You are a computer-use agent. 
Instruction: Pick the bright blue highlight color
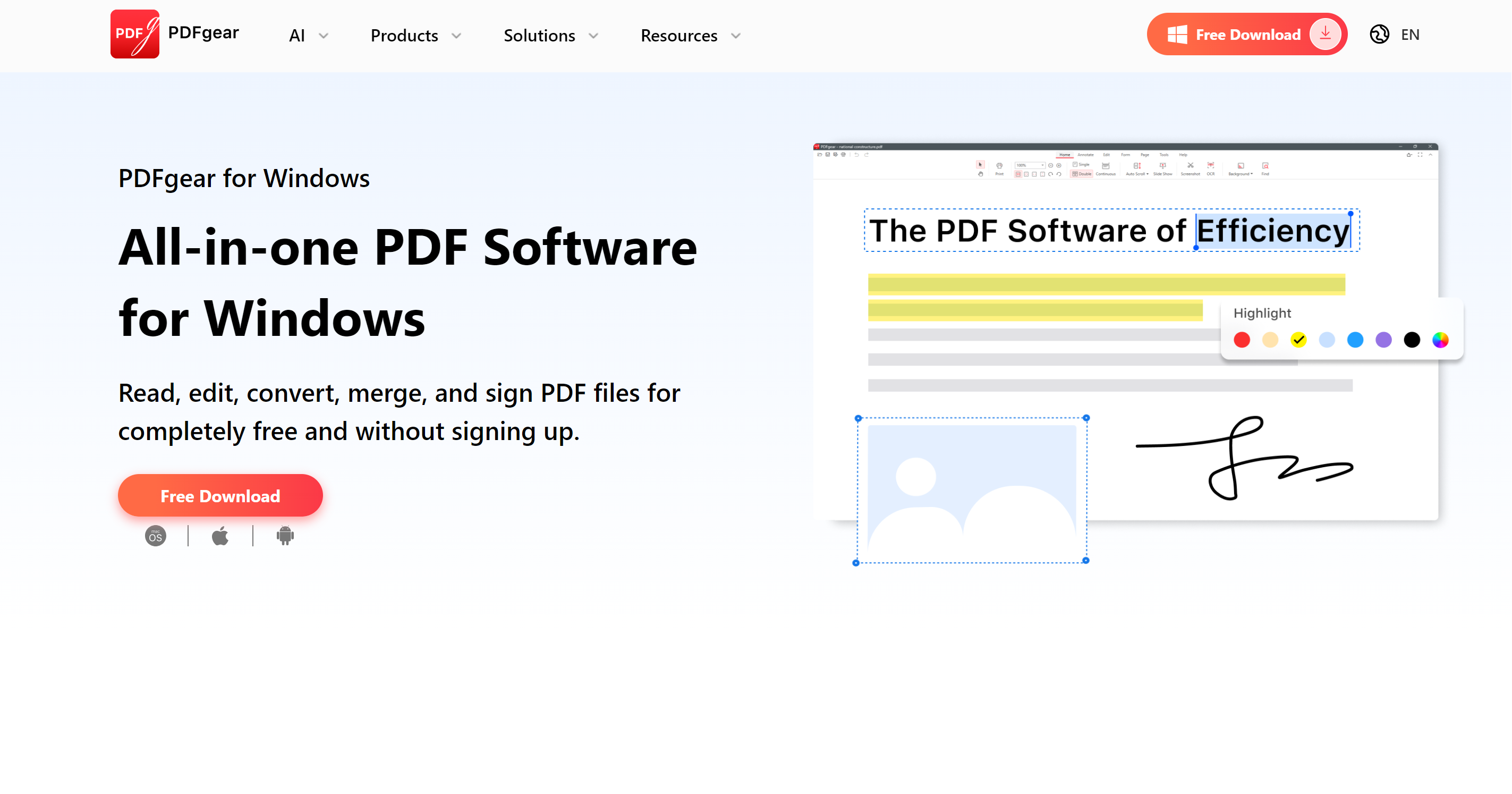(1355, 340)
